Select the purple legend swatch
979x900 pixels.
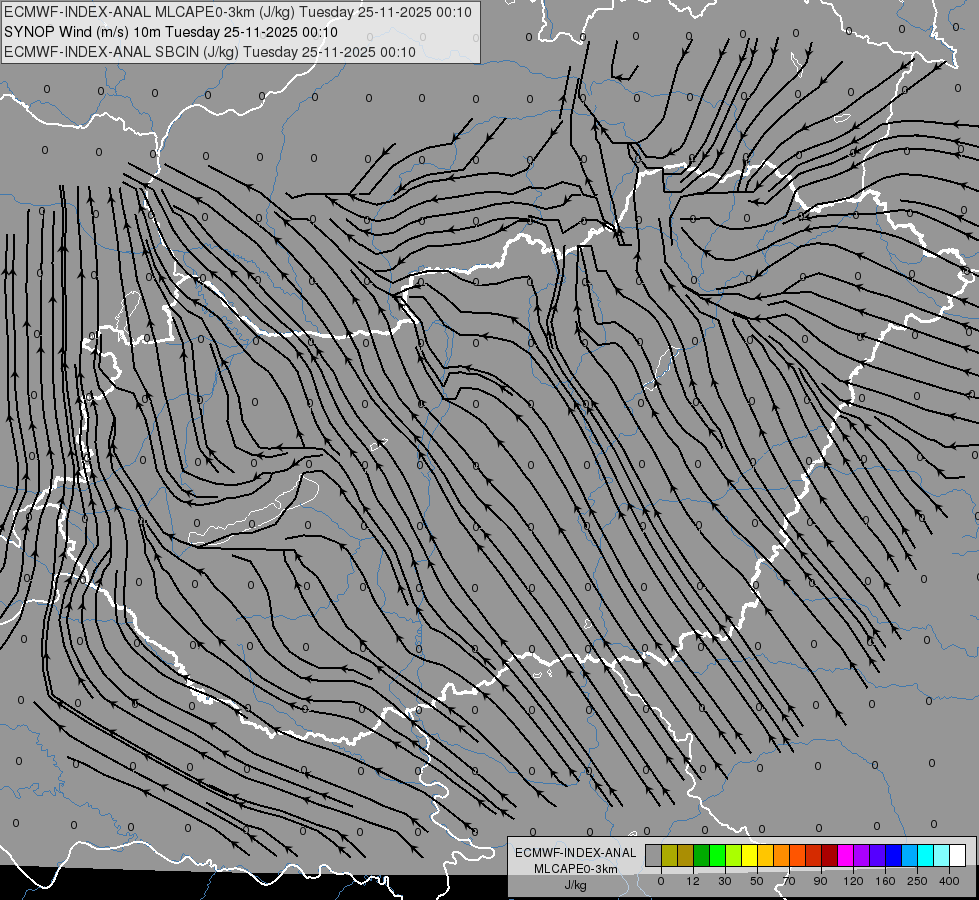862,855
